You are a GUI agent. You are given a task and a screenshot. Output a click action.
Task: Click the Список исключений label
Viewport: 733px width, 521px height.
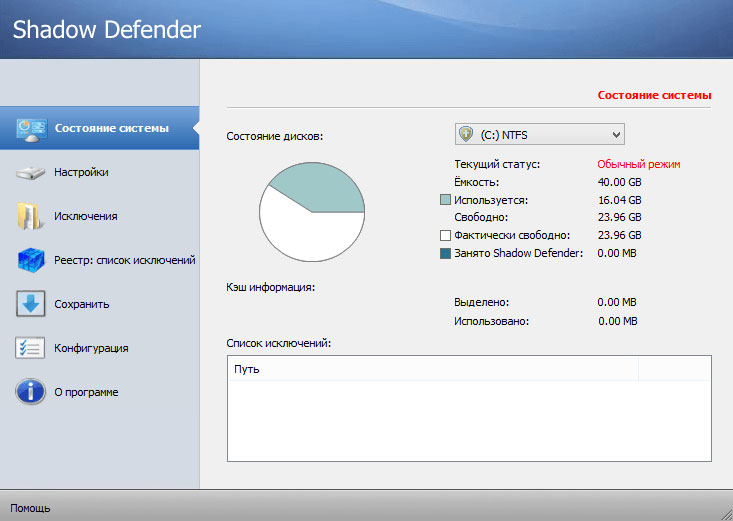tap(279, 343)
